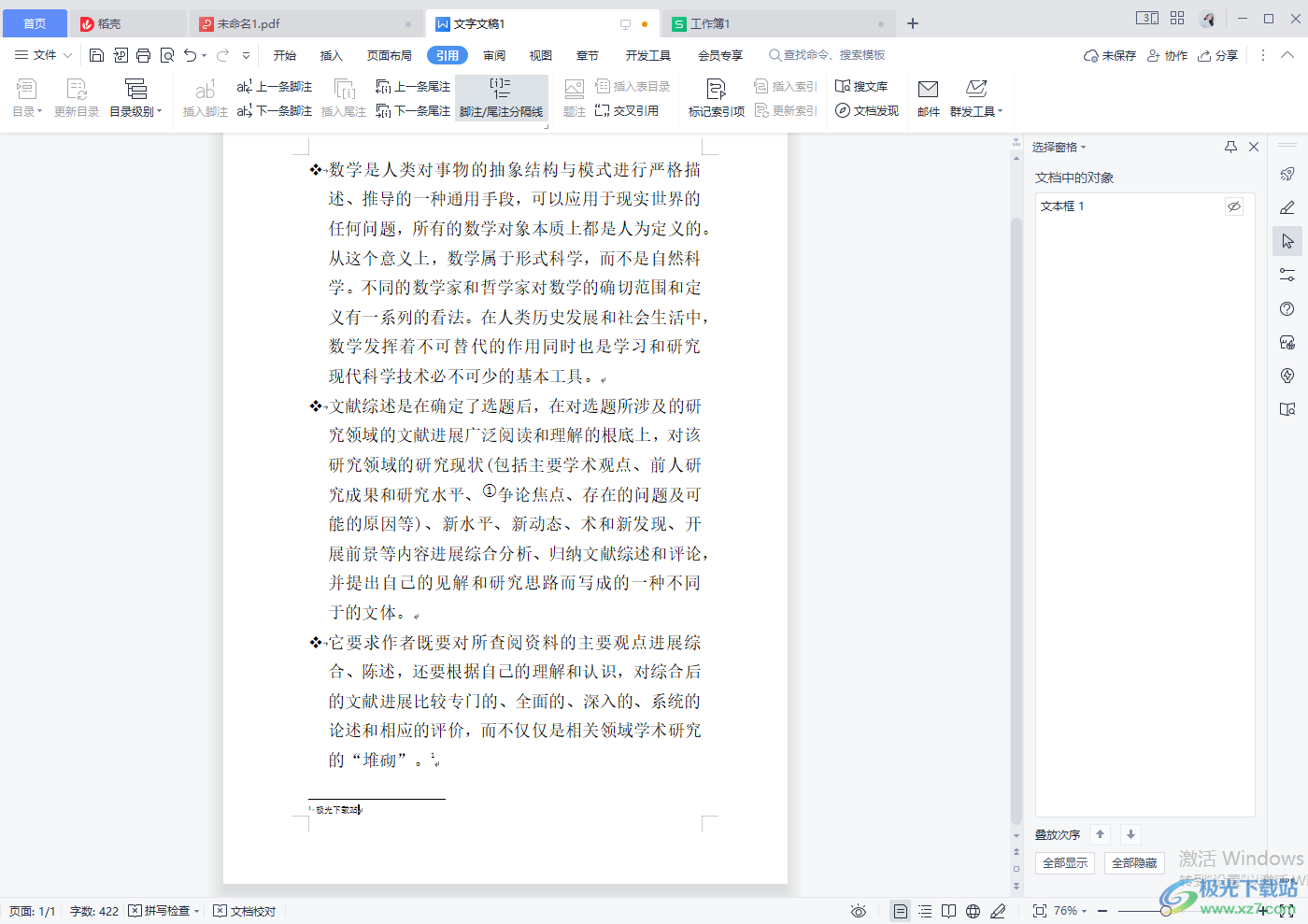This screenshot has width=1308, height=924.
Task: Click the pen style icon in sidebar
Action: pos(1287,207)
